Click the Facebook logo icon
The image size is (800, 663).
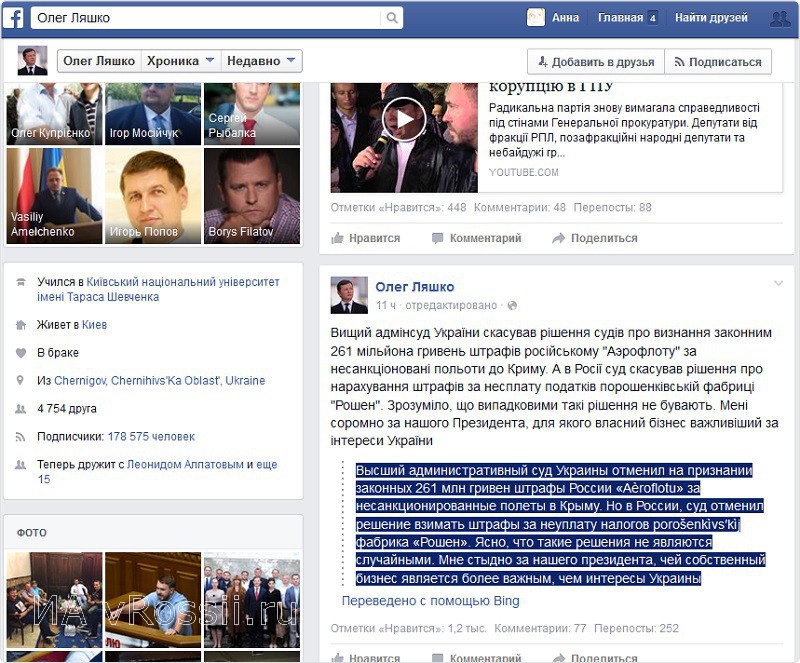pyautogui.click(x=13, y=18)
